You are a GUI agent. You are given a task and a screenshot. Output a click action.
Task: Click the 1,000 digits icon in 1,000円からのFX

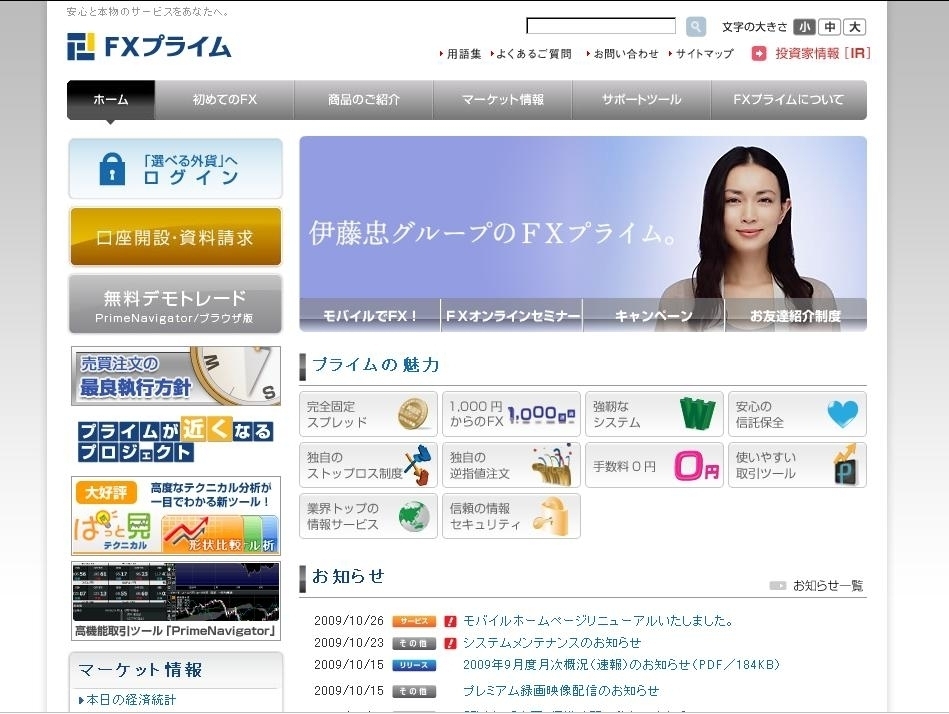click(x=542, y=414)
